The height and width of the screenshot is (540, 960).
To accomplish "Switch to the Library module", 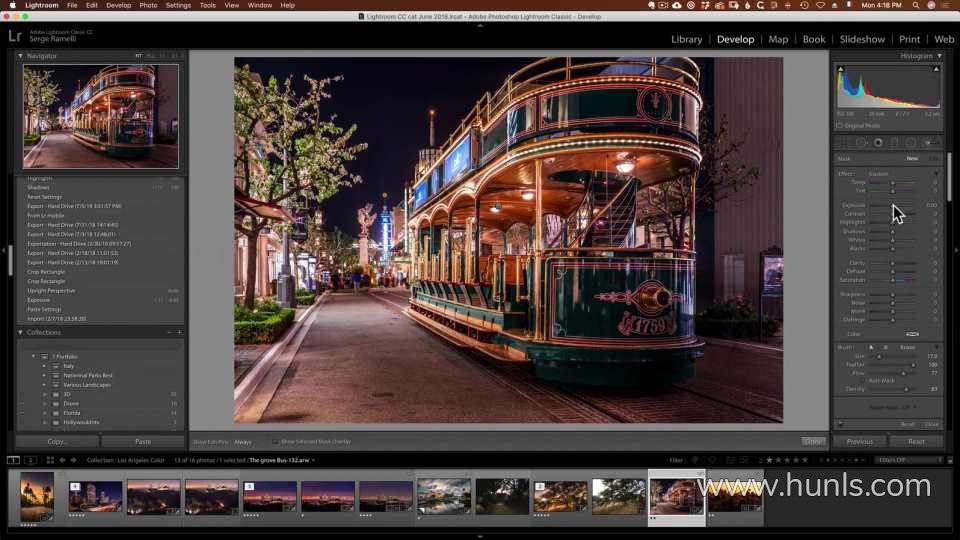I will [x=686, y=39].
